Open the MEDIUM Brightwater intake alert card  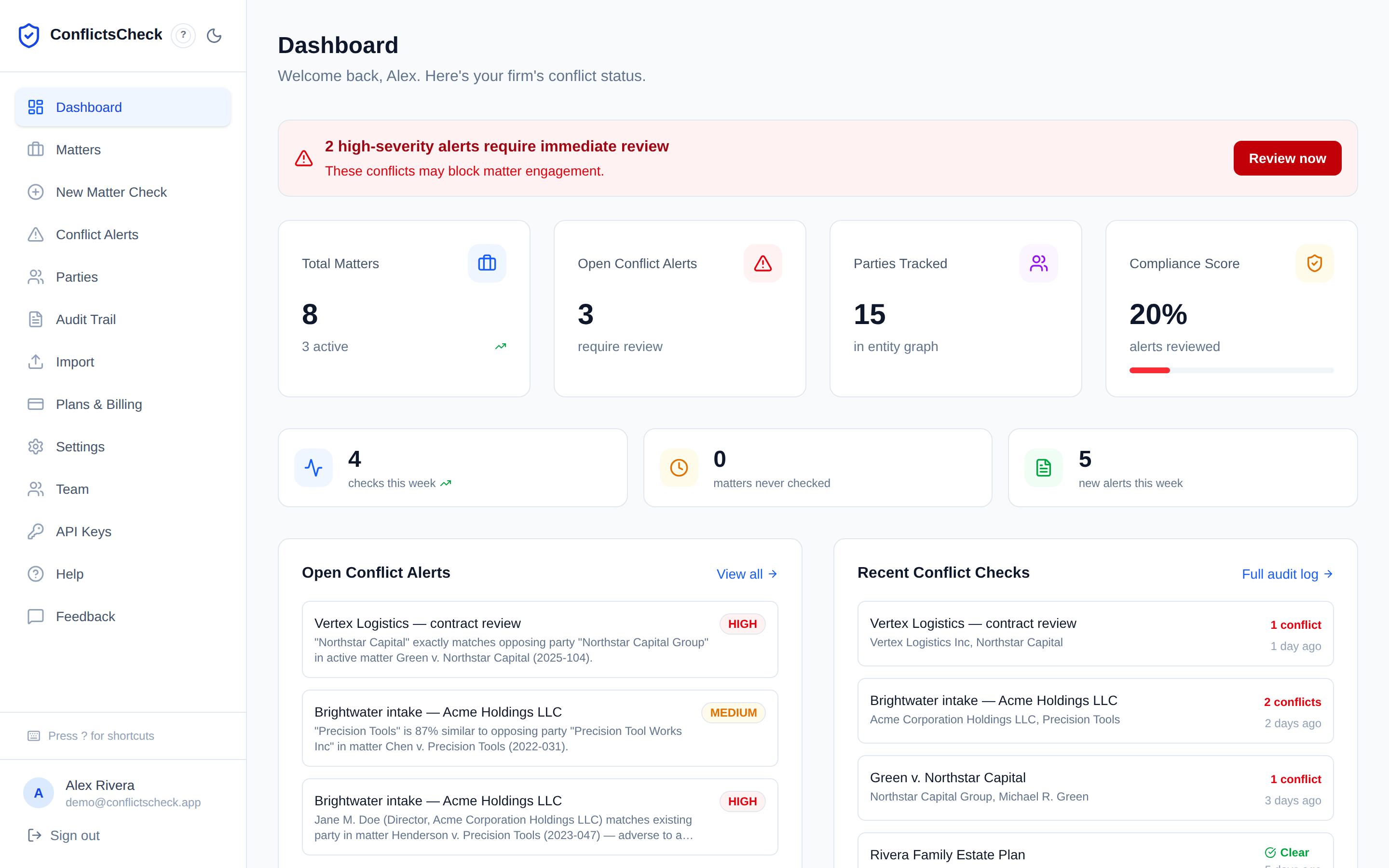(x=540, y=728)
